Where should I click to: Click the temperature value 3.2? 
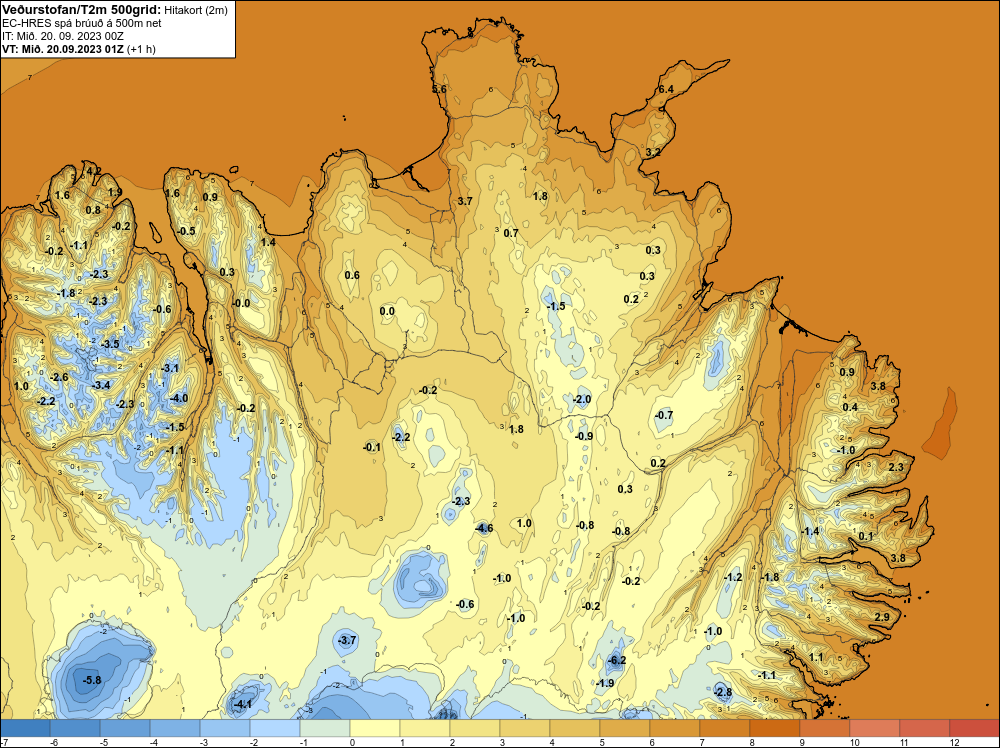tap(653, 153)
